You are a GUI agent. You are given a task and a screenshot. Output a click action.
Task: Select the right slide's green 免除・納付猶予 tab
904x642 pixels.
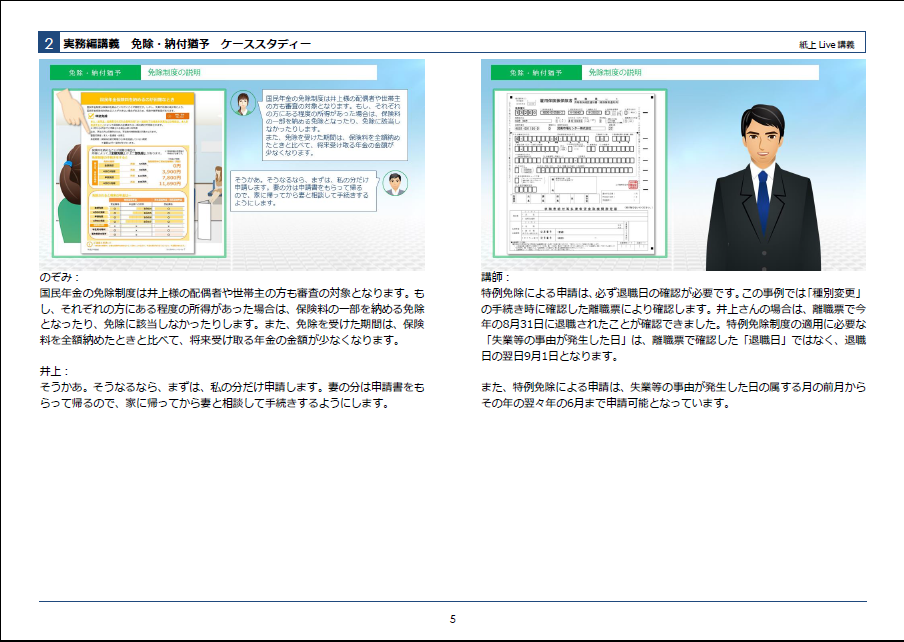tap(530, 73)
